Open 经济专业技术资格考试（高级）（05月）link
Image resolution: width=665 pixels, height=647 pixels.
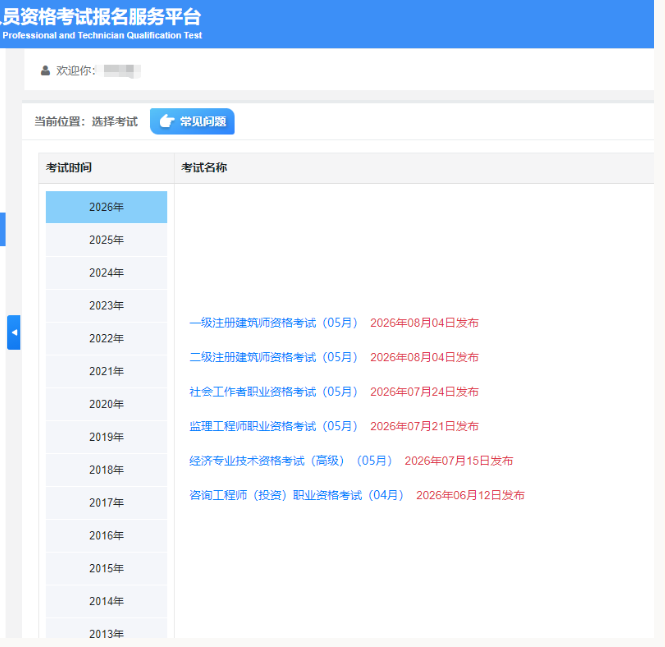coord(291,461)
